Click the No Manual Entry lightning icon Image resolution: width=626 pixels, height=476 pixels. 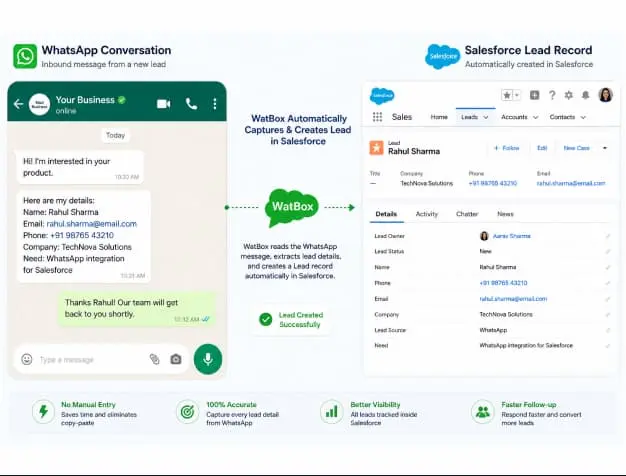pyautogui.click(x=44, y=412)
